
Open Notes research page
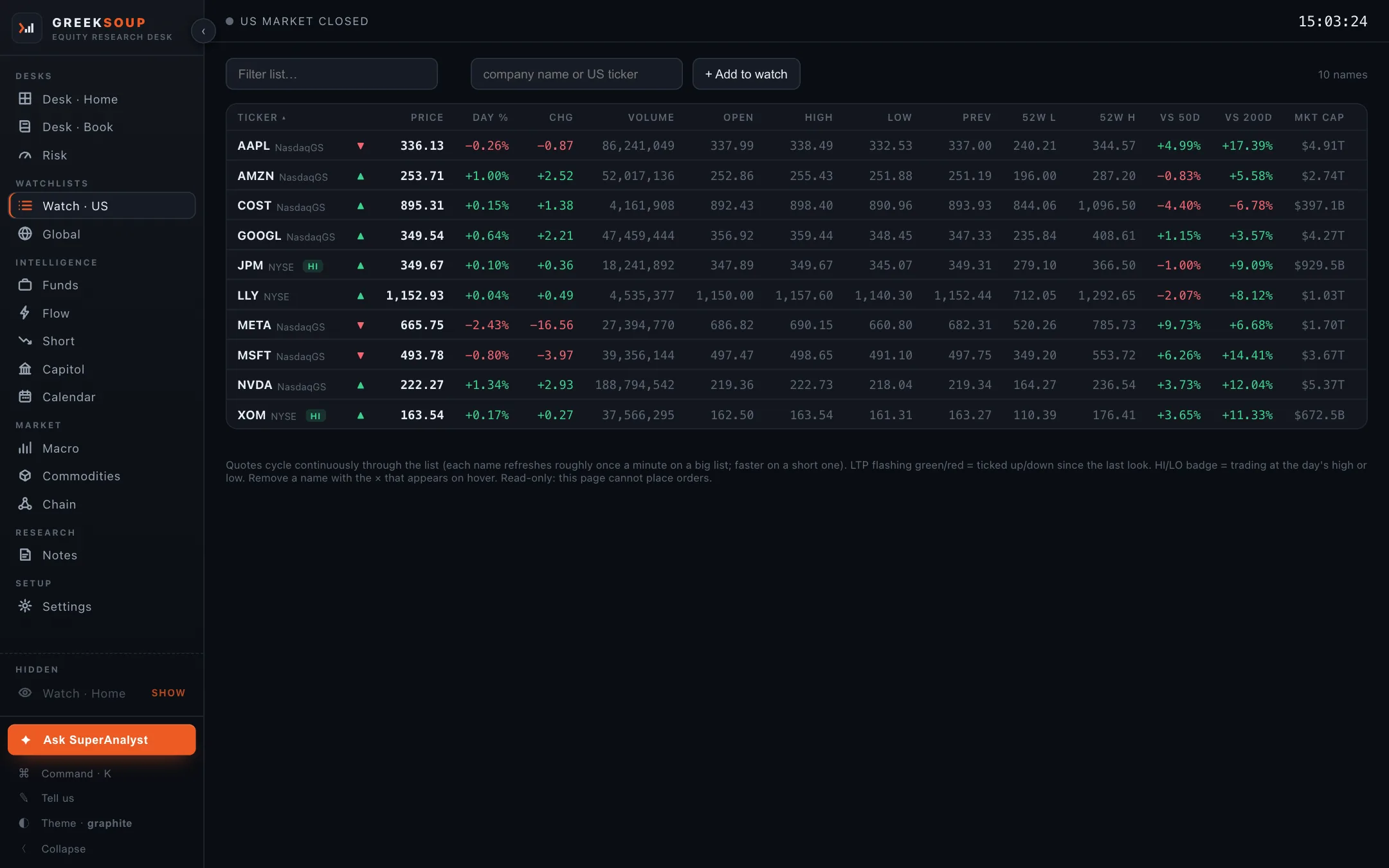tap(102, 555)
